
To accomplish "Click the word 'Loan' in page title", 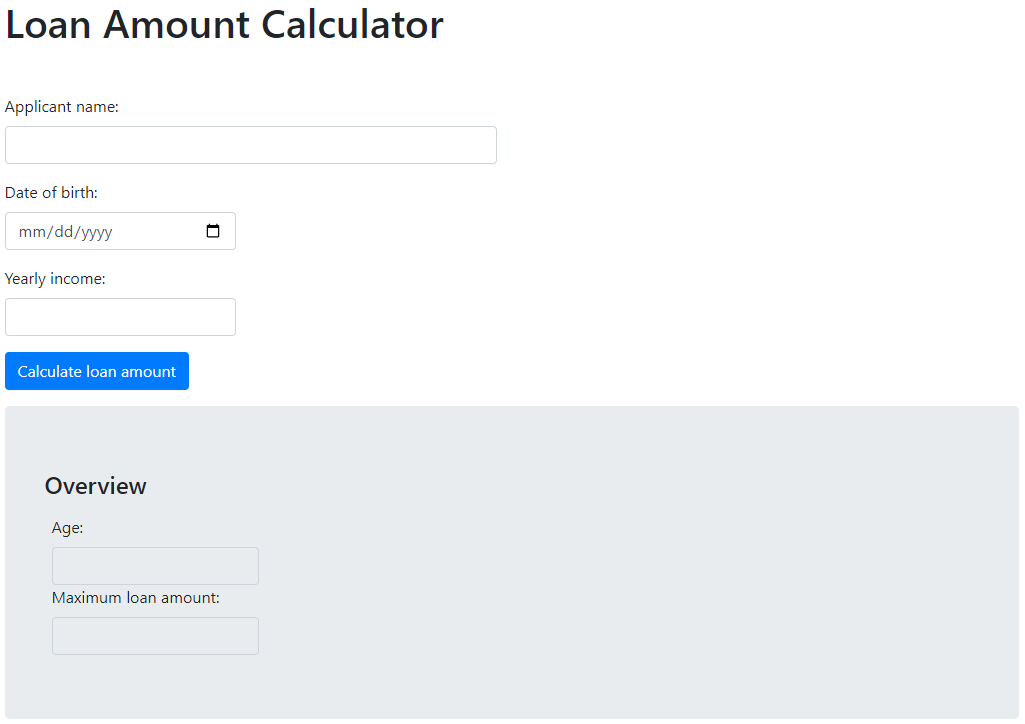I will pos(48,25).
